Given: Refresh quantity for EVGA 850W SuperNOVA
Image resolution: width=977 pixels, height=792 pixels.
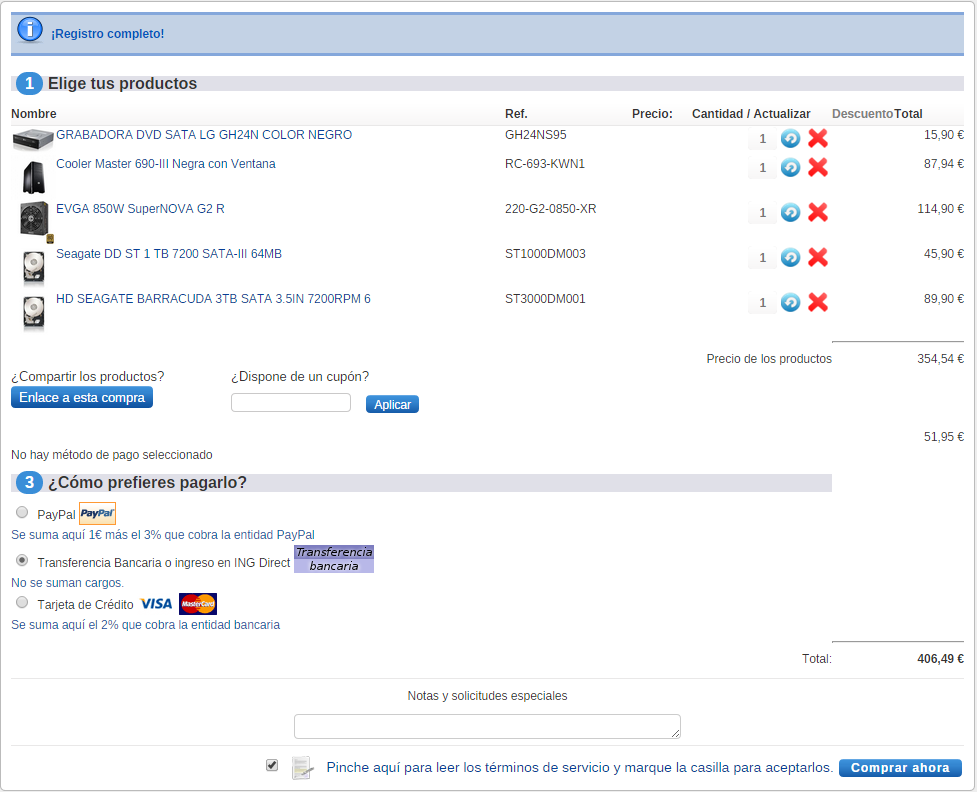Looking at the screenshot, I should (x=790, y=212).
